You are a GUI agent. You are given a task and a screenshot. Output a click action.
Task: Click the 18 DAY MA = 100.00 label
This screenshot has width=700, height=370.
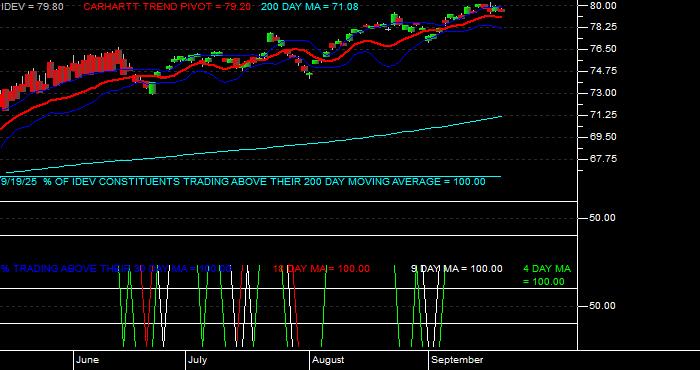click(x=321, y=269)
